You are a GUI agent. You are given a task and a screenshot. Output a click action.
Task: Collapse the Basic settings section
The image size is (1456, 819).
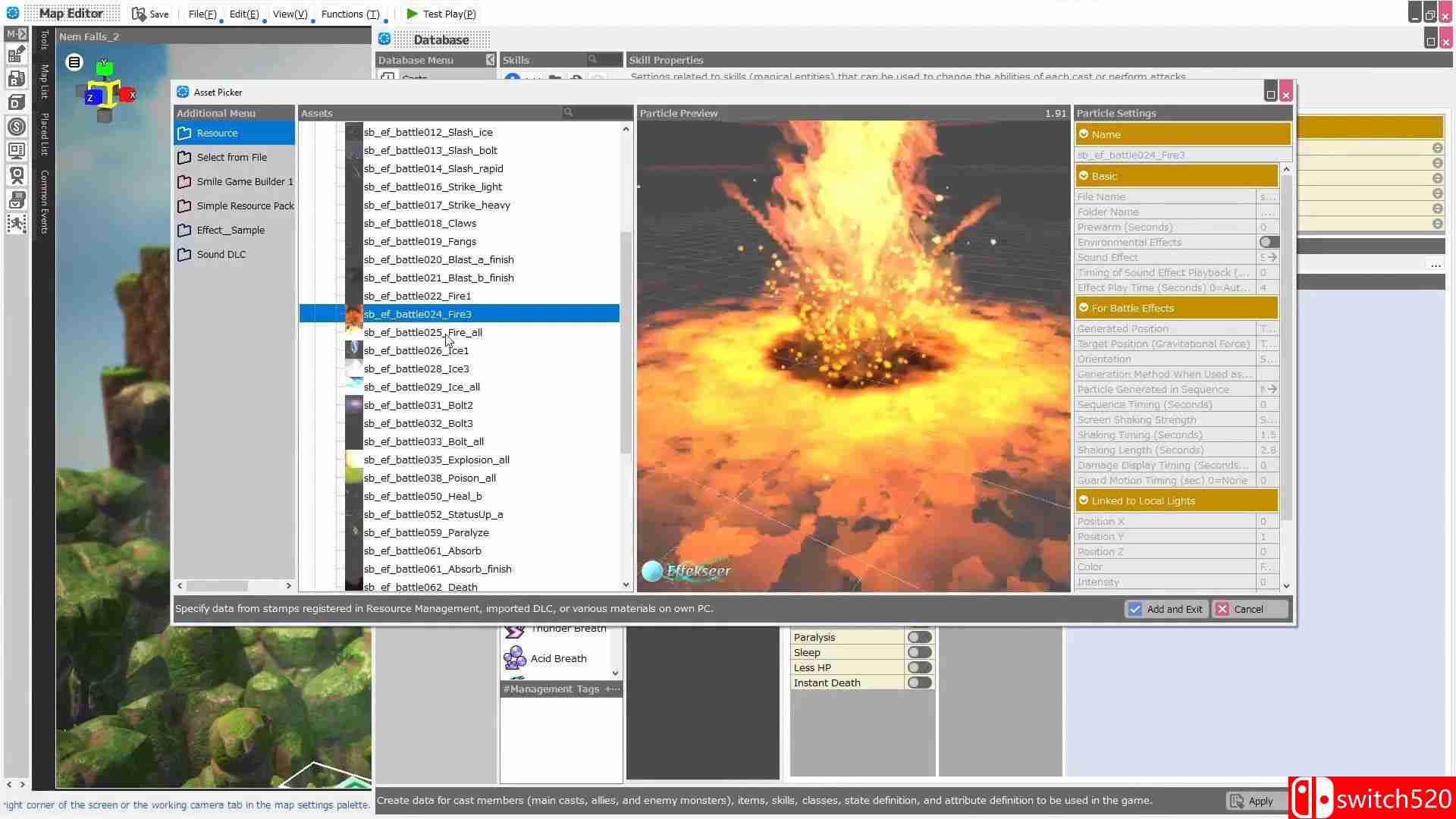tap(1084, 176)
